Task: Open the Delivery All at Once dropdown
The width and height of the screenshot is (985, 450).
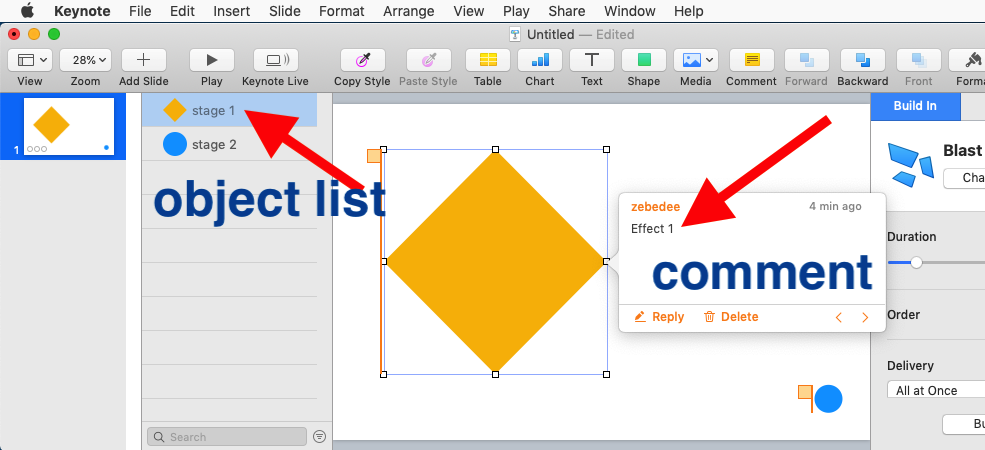Action: tap(936, 390)
